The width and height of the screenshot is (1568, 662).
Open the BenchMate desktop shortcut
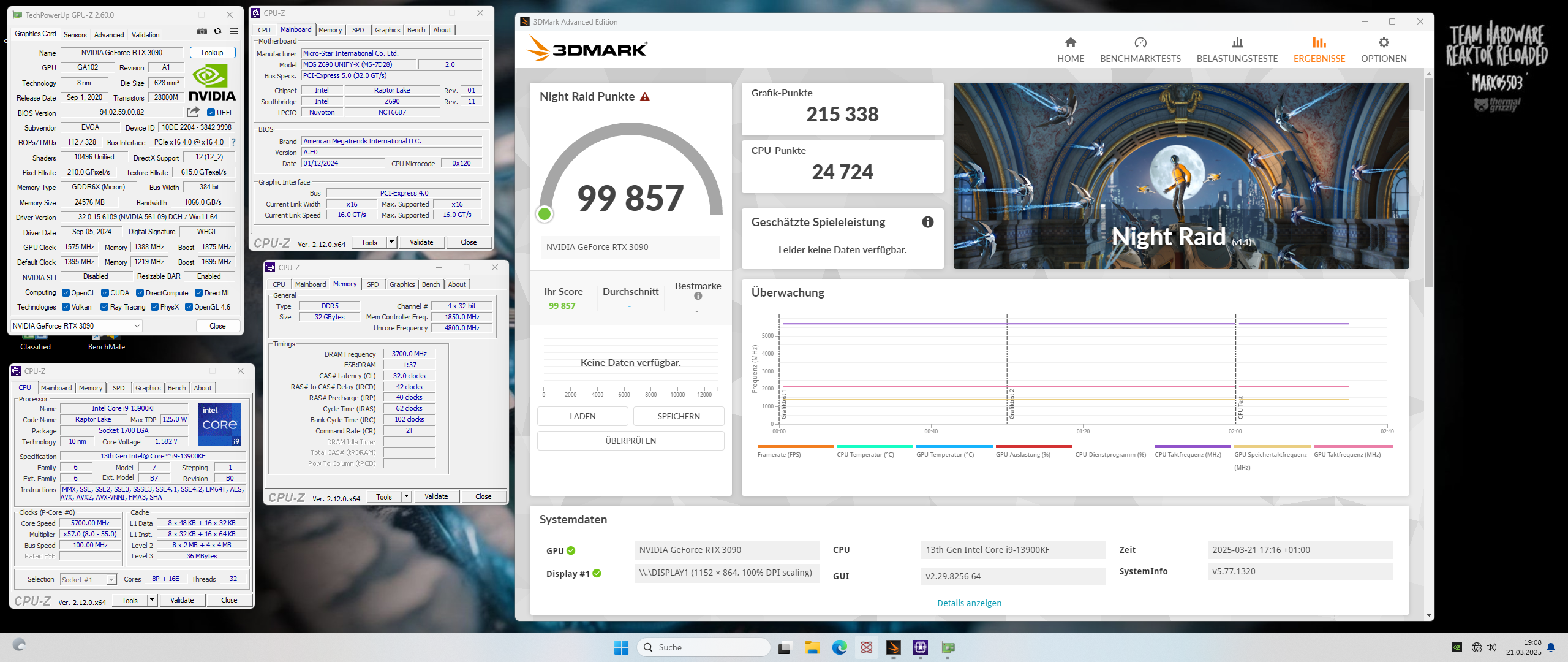107,341
